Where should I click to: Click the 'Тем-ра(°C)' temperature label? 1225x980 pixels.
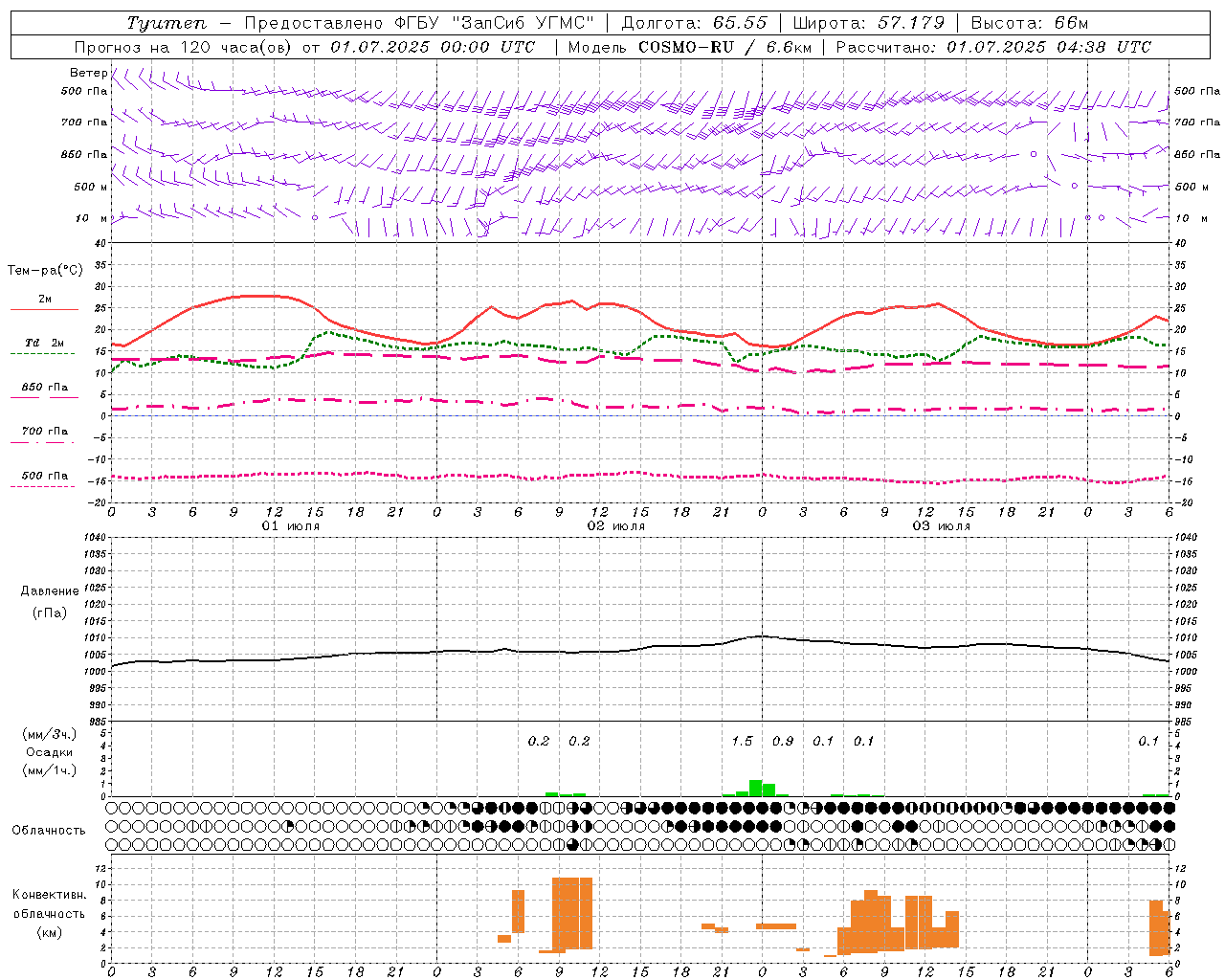tap(45, 271)
